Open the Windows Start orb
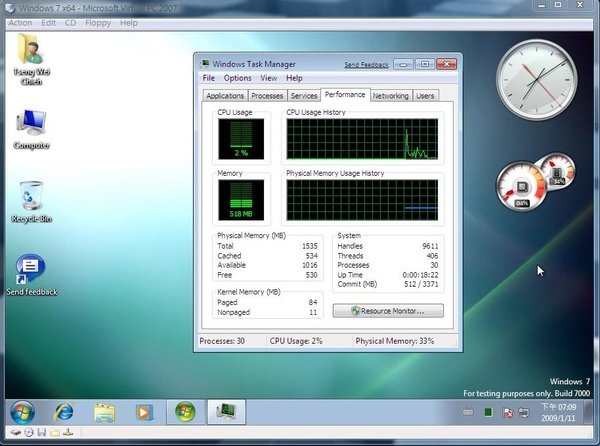 [23, 412]
